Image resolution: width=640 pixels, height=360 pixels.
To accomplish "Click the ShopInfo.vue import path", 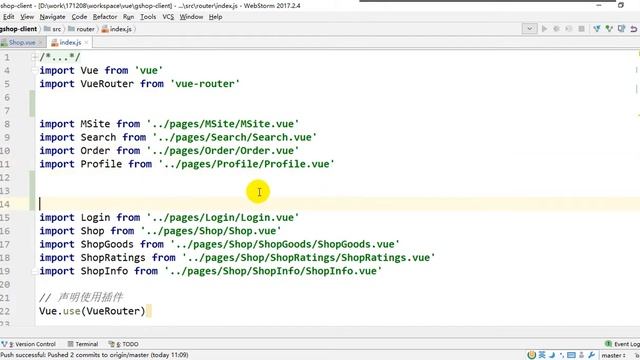I will tap(273, 271).
